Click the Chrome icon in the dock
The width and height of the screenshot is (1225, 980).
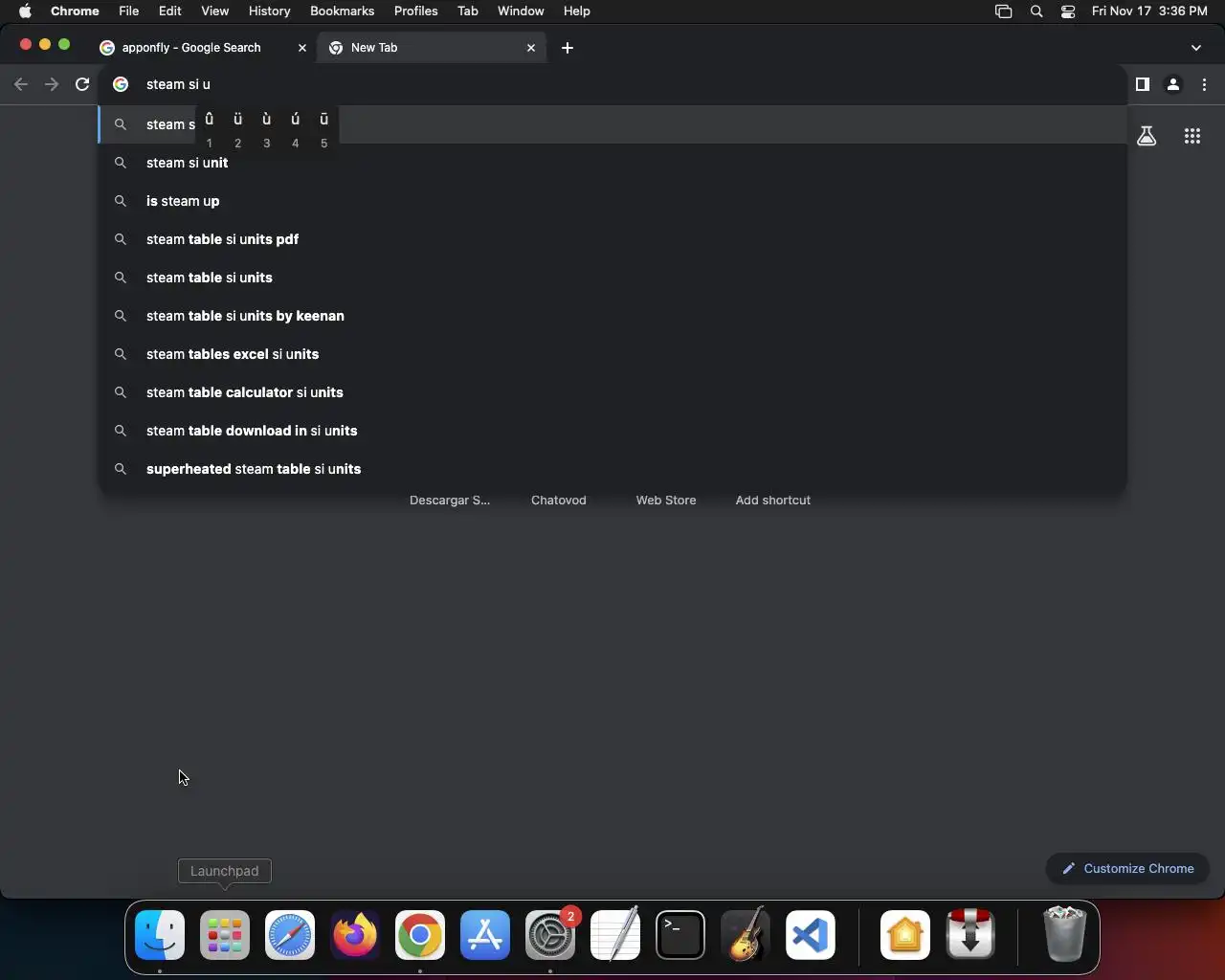click(x=420, y=935)
